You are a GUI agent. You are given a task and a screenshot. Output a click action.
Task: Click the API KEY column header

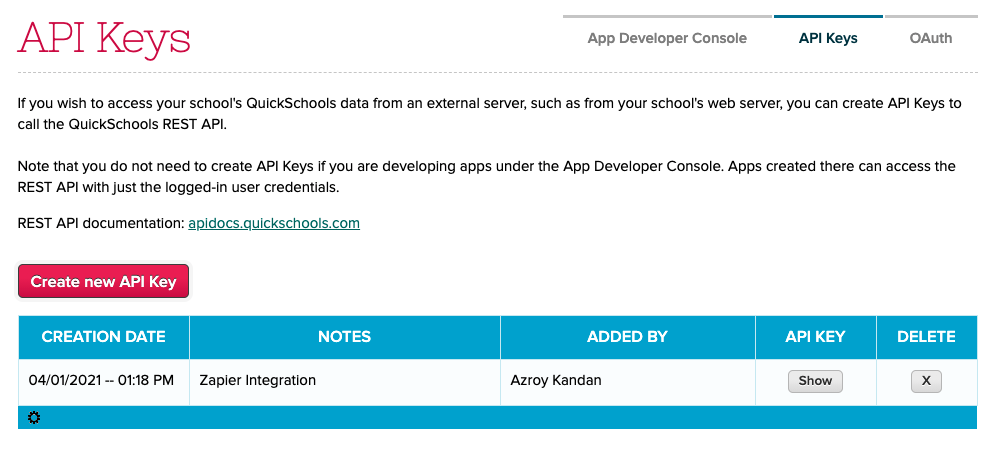coord(816,337)
